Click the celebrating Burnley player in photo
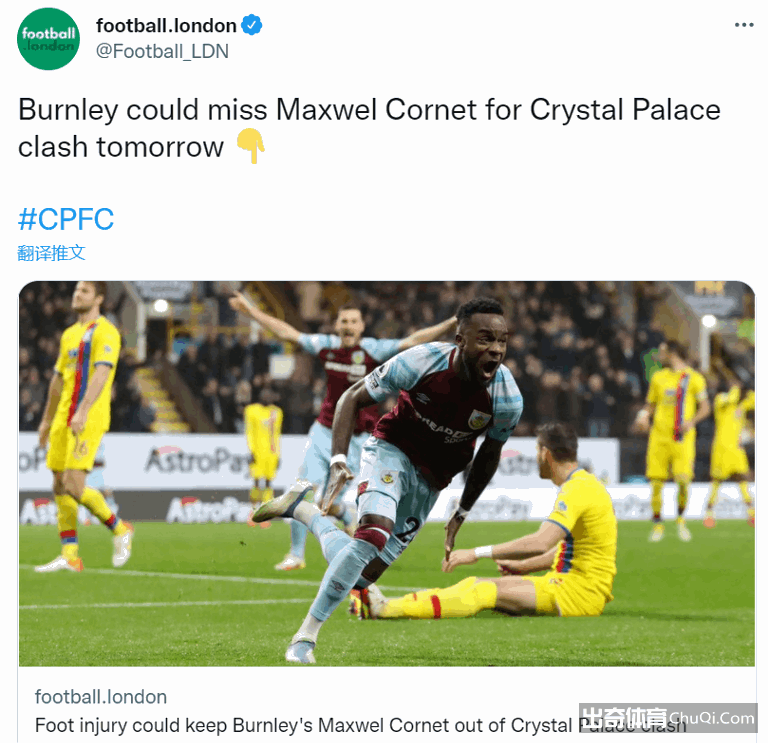 [387, 470]
